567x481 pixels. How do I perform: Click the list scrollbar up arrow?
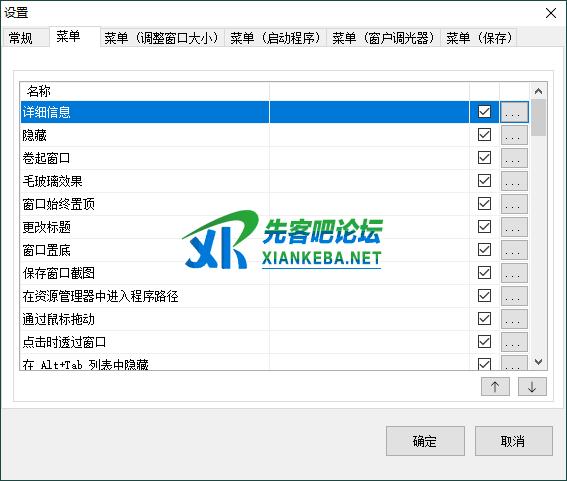pos(538,91)
